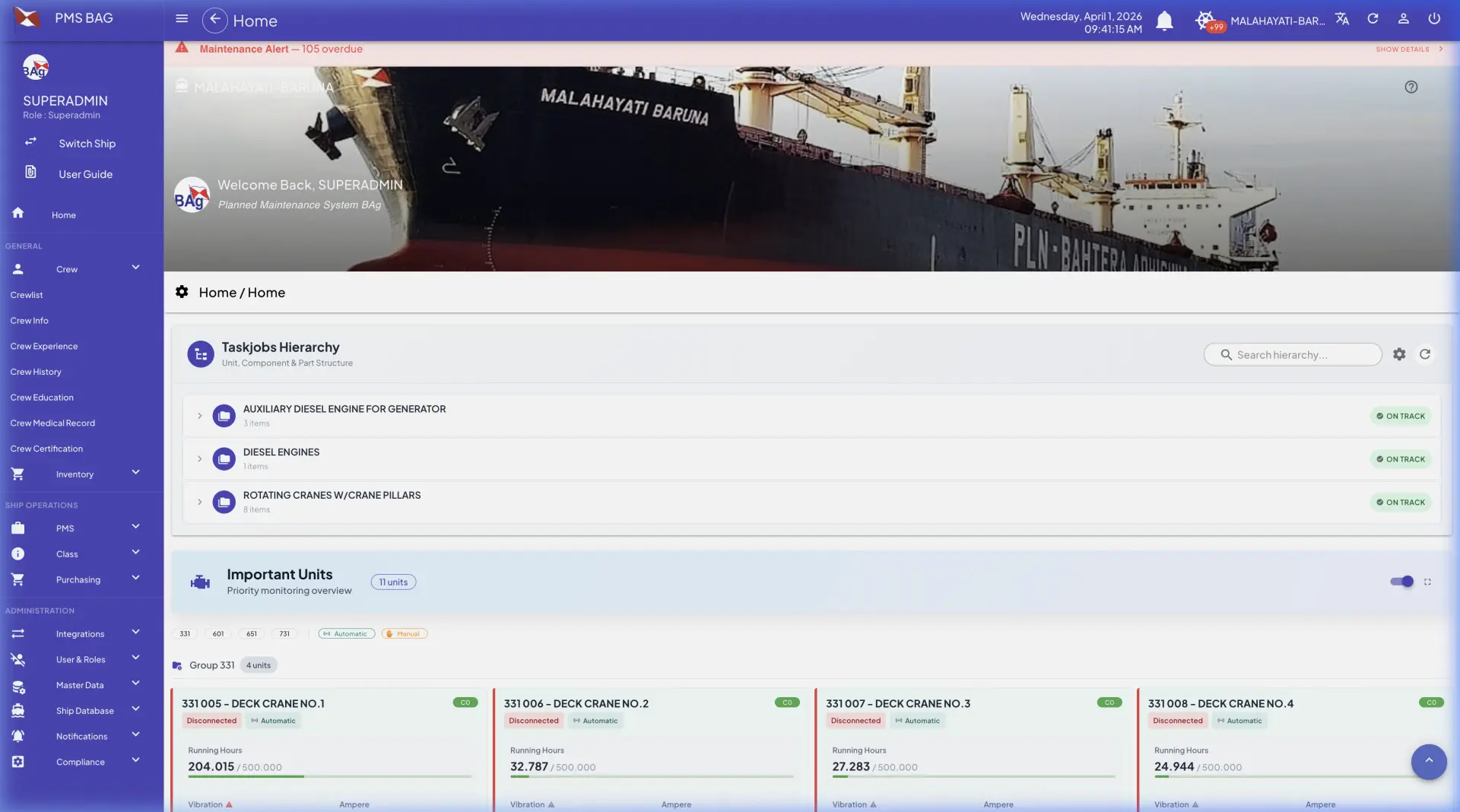Open the user profile icon in top bar
Viewport: 1460px width, 812px height.
1404,19
